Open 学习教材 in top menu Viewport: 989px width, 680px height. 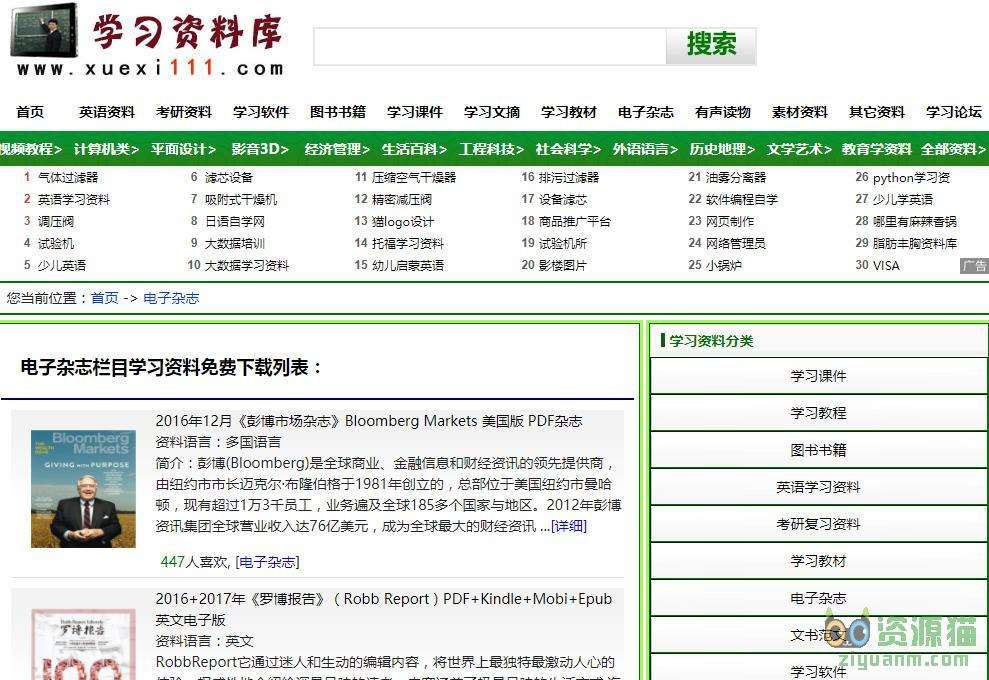point(568,112)
